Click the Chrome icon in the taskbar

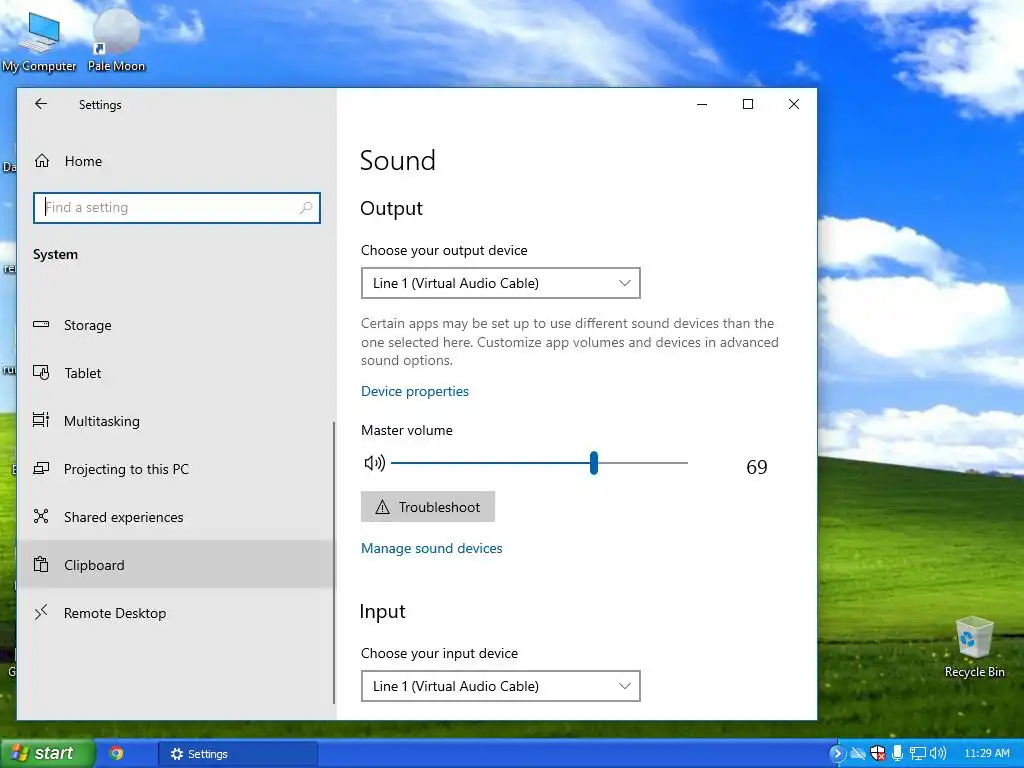click(116, 754)
